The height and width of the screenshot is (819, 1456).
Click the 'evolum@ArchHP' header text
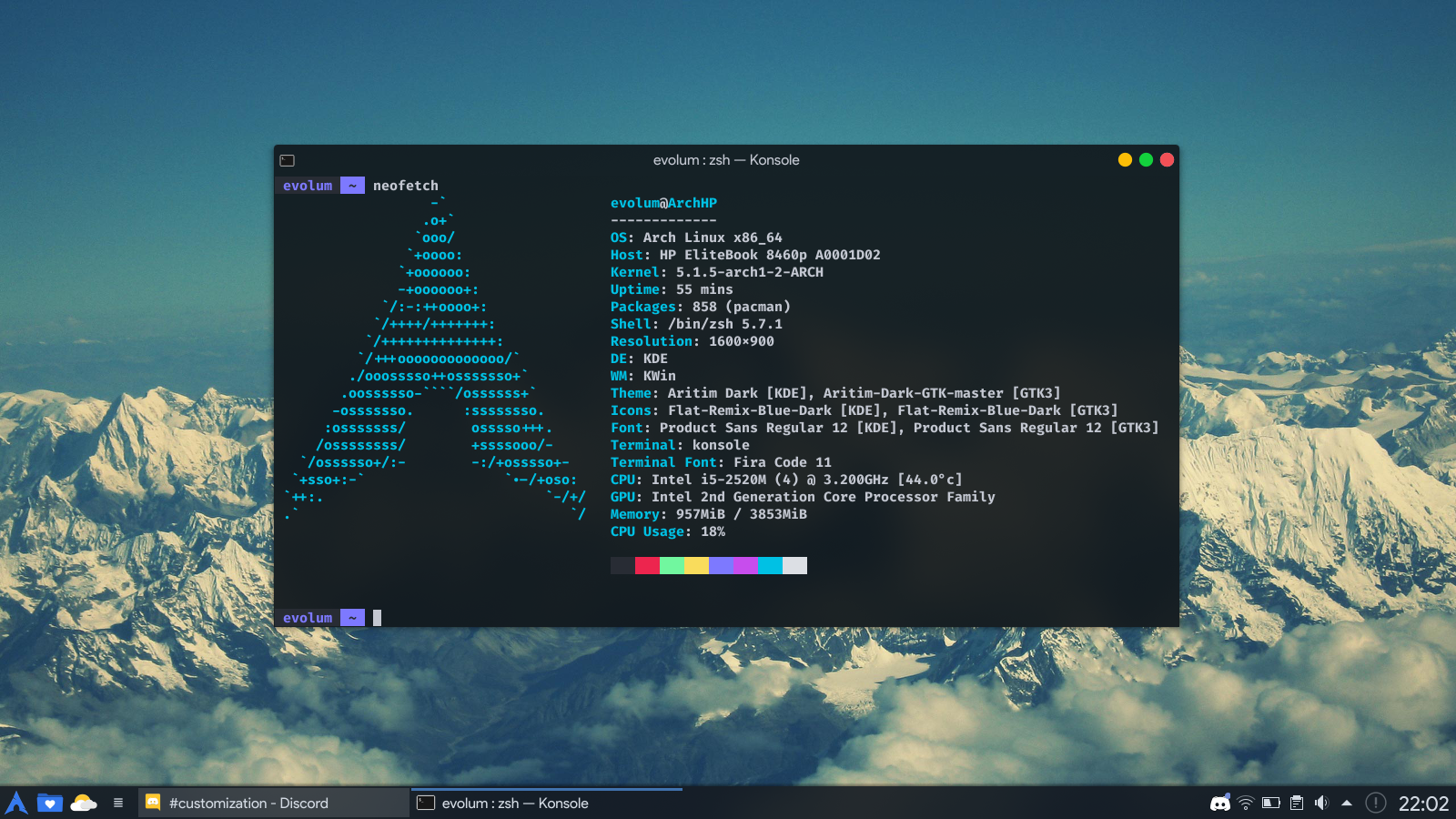[663, 203]
